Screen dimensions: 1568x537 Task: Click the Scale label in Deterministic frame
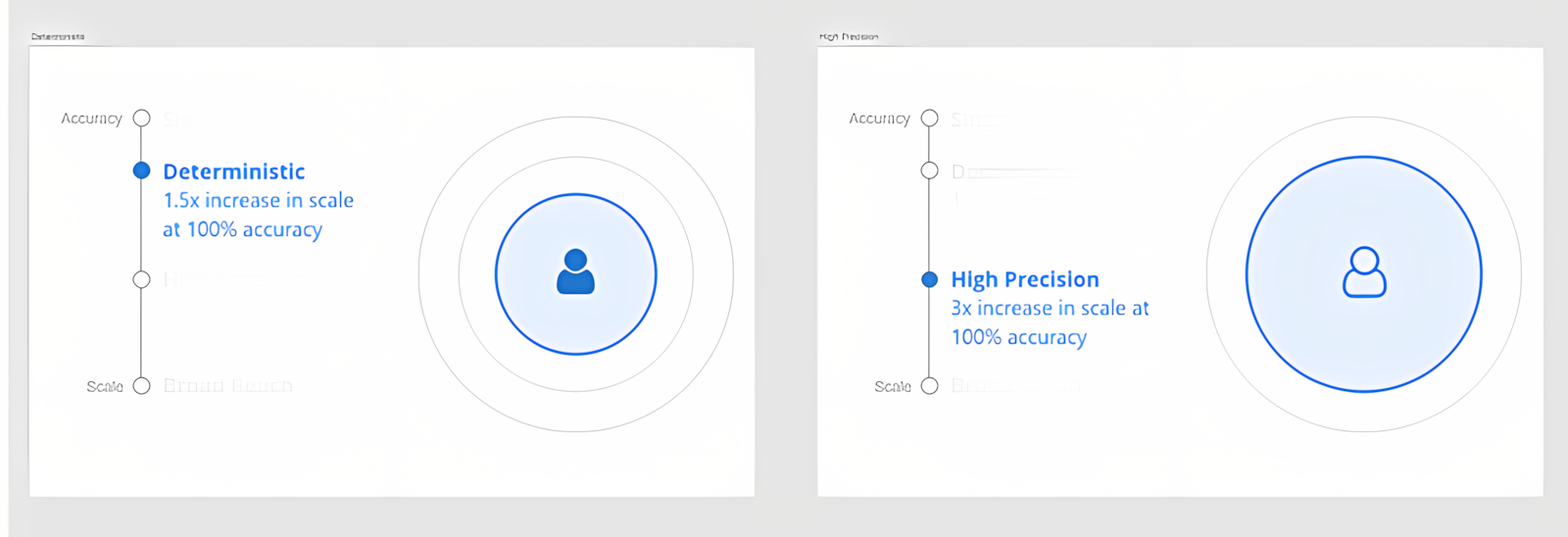[105, 387]
